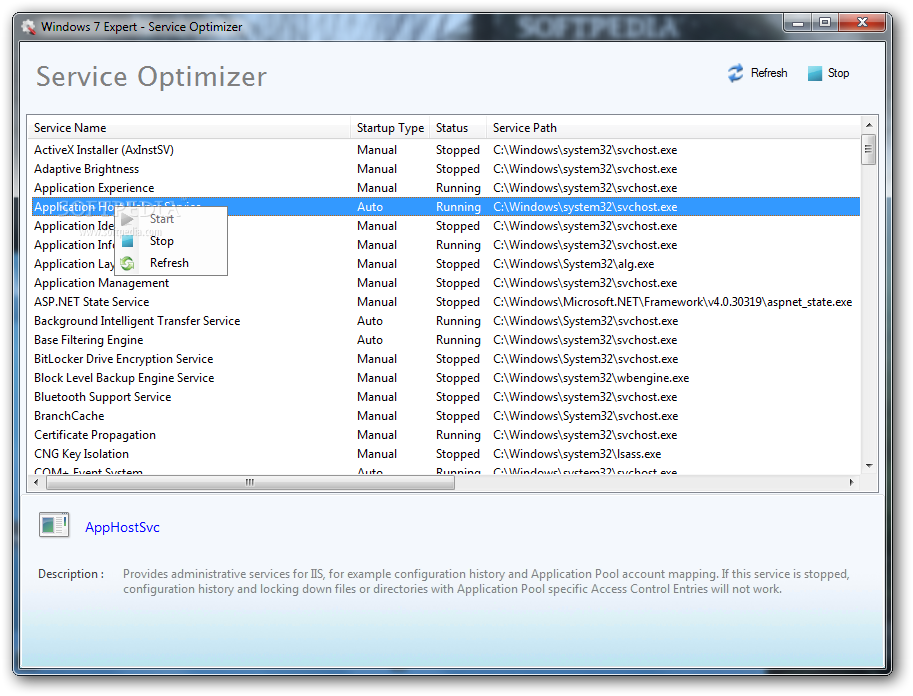913x696 pixels.
Task: Click Auto startup type of Base Filtering Engine
Action: (370, 340)
